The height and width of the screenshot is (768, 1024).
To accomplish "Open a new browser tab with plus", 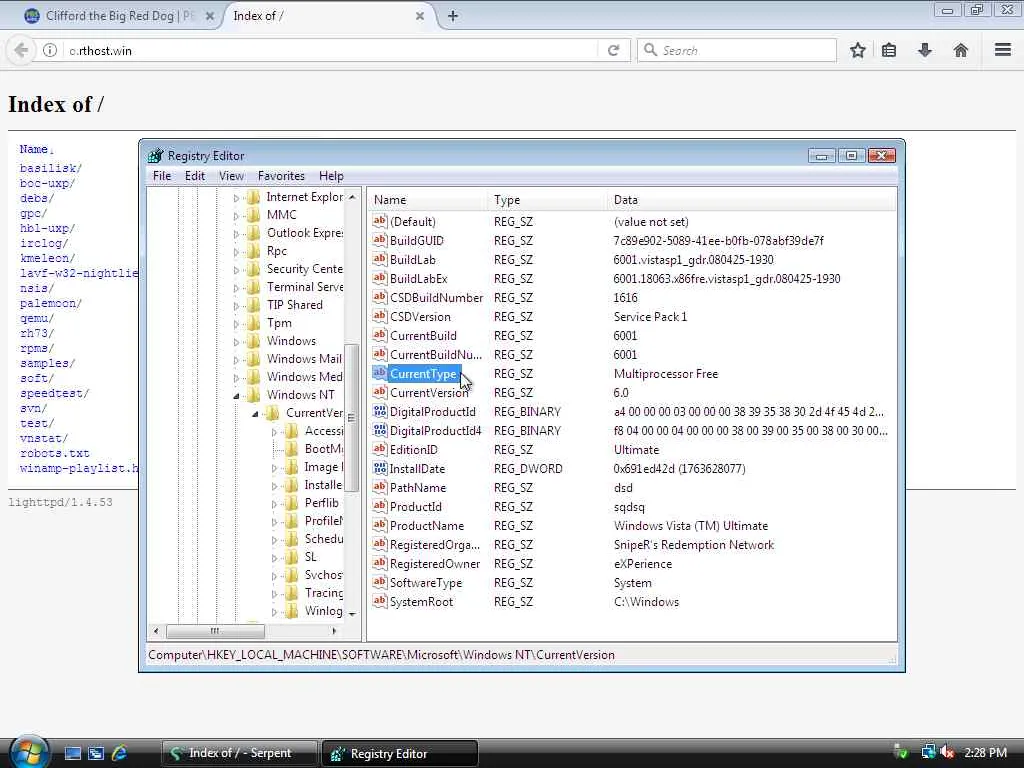I will [x=453, y=16].
